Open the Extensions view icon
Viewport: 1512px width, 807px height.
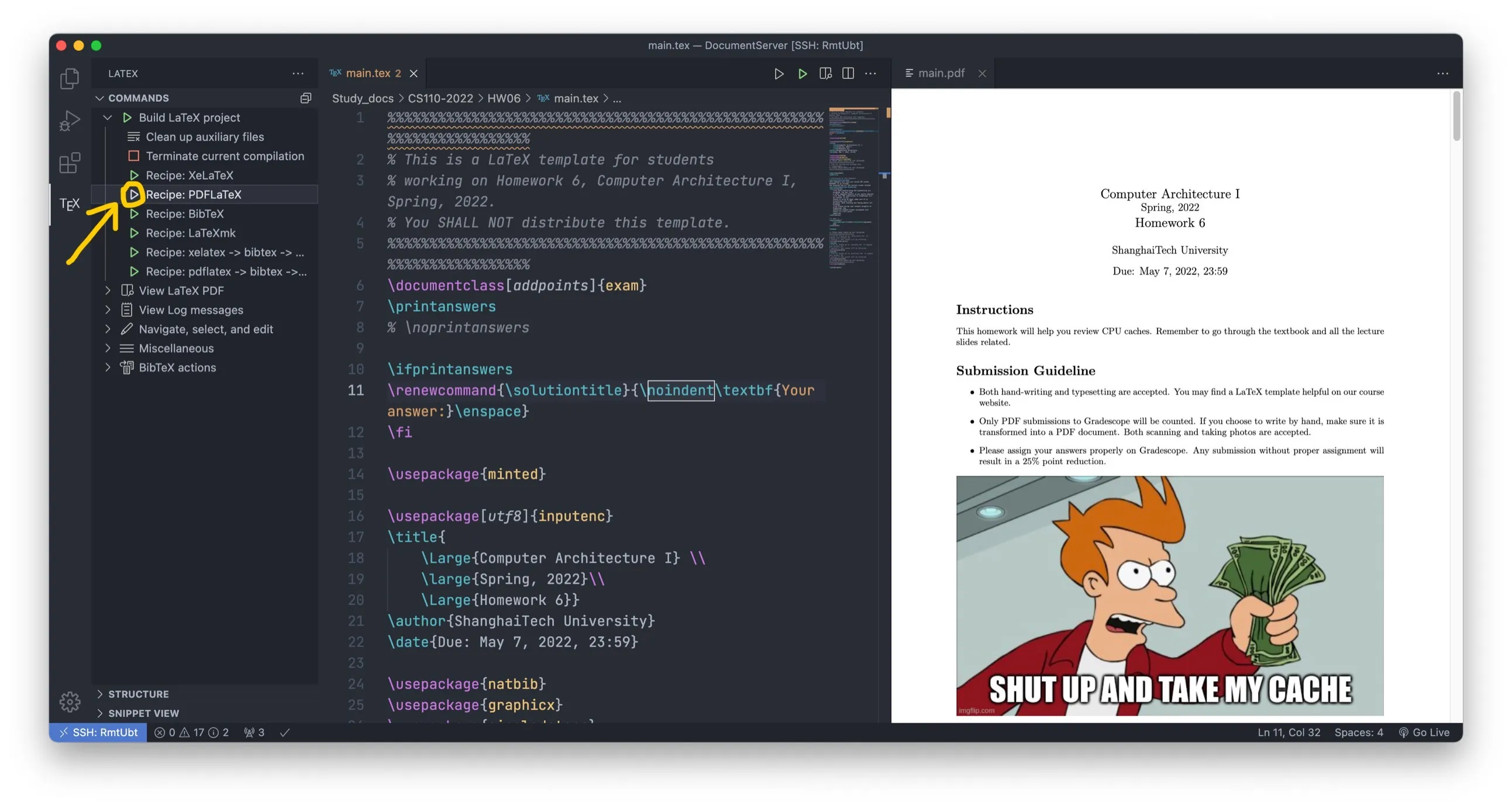point(69,163)
